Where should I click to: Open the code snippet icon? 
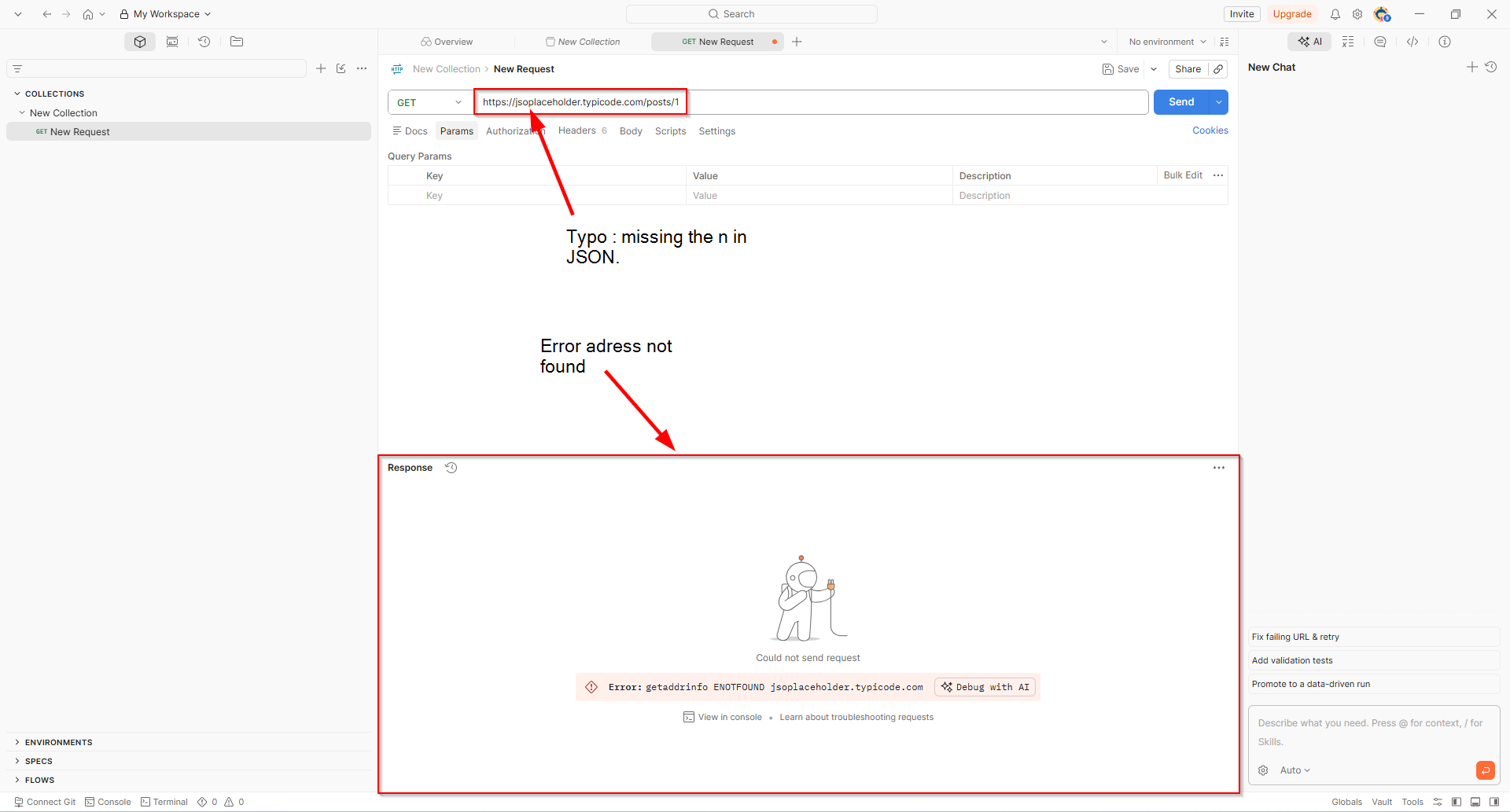pos(1412,42)
